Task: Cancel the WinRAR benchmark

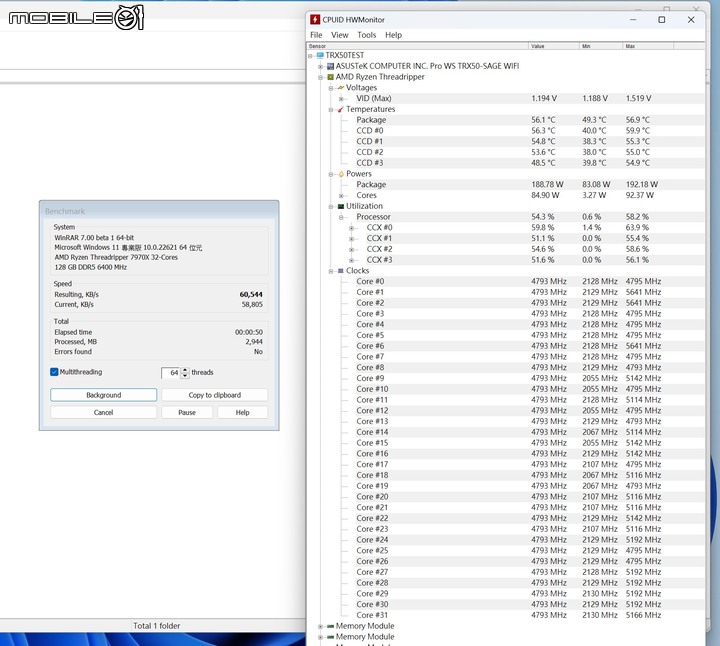Action: [x=103, y=412]
